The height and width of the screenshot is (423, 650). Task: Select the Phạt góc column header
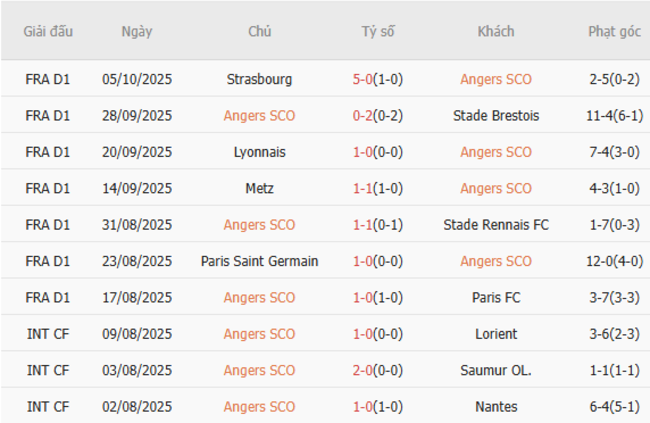tap(614, 31)
